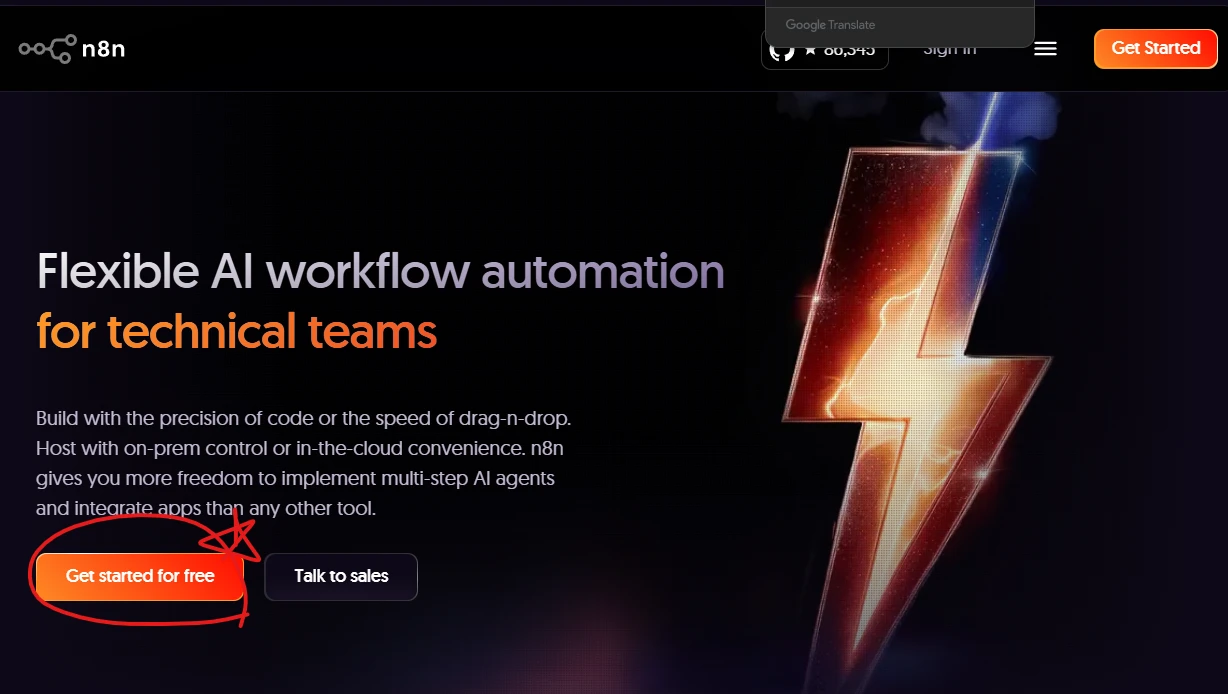The image size is (1228, 694).
Task: Click the Talk to sales button
Action: (341, 577)
